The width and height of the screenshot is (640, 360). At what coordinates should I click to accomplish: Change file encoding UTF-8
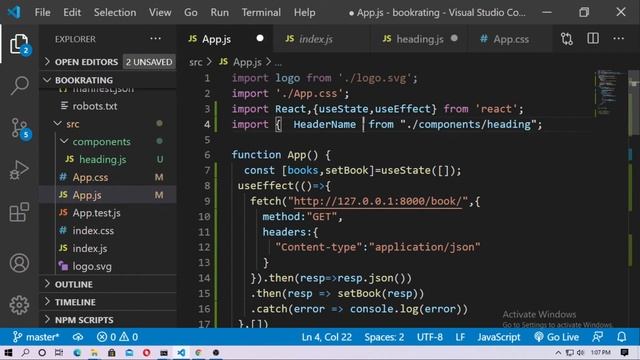coord(429,337)
